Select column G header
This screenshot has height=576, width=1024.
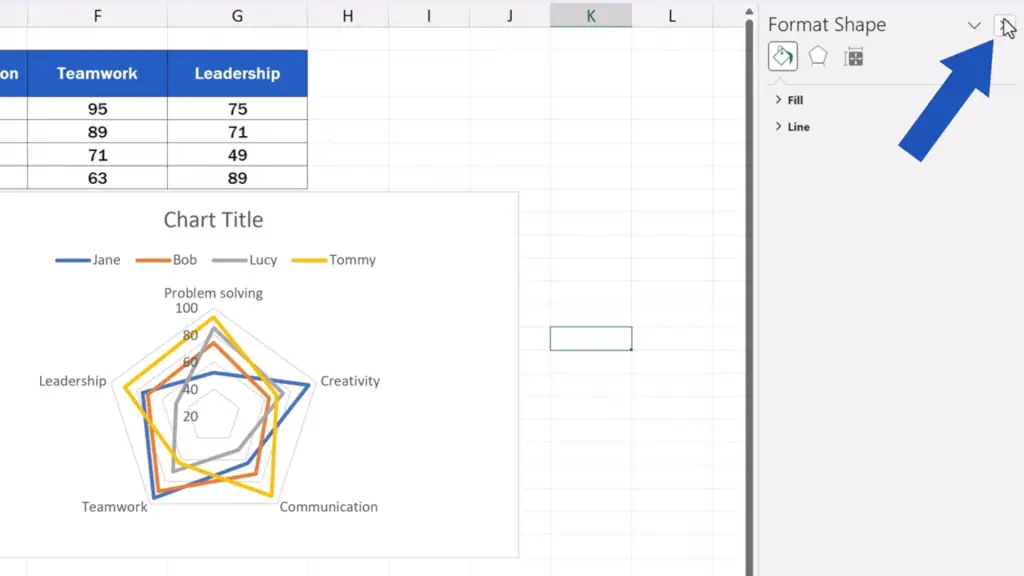[237, 16]
